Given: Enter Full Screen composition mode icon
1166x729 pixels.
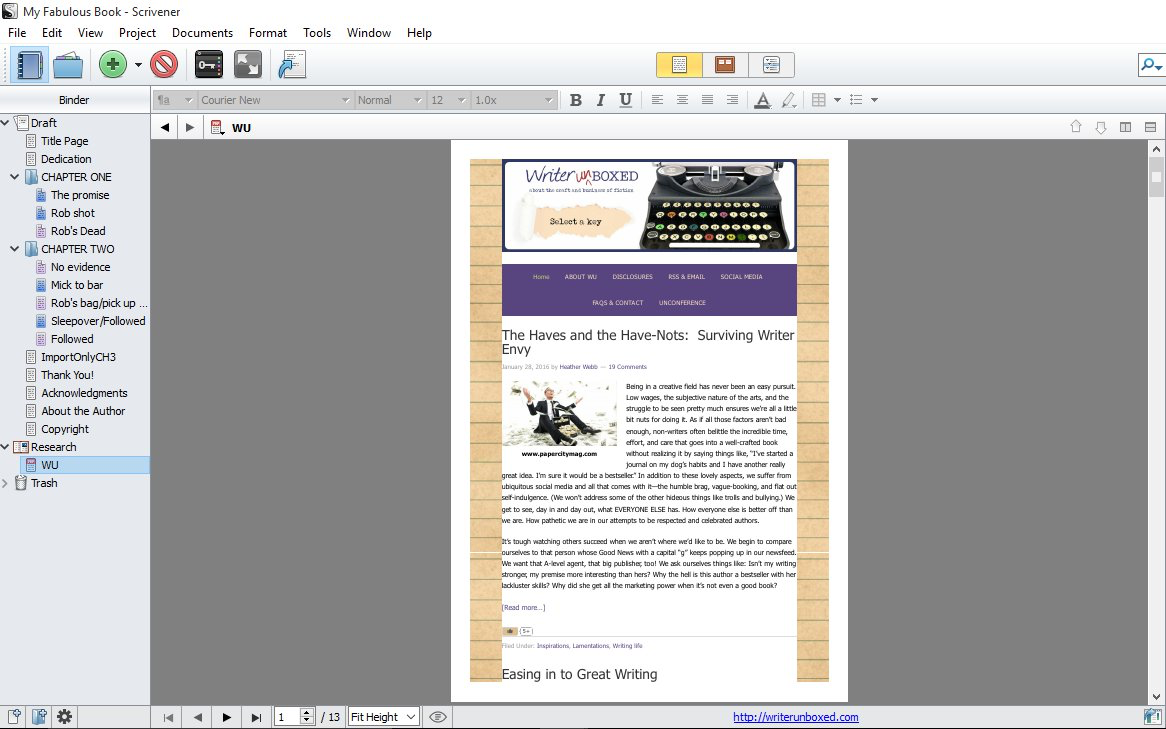Looking at the screenshot, I should coord(248,65).
